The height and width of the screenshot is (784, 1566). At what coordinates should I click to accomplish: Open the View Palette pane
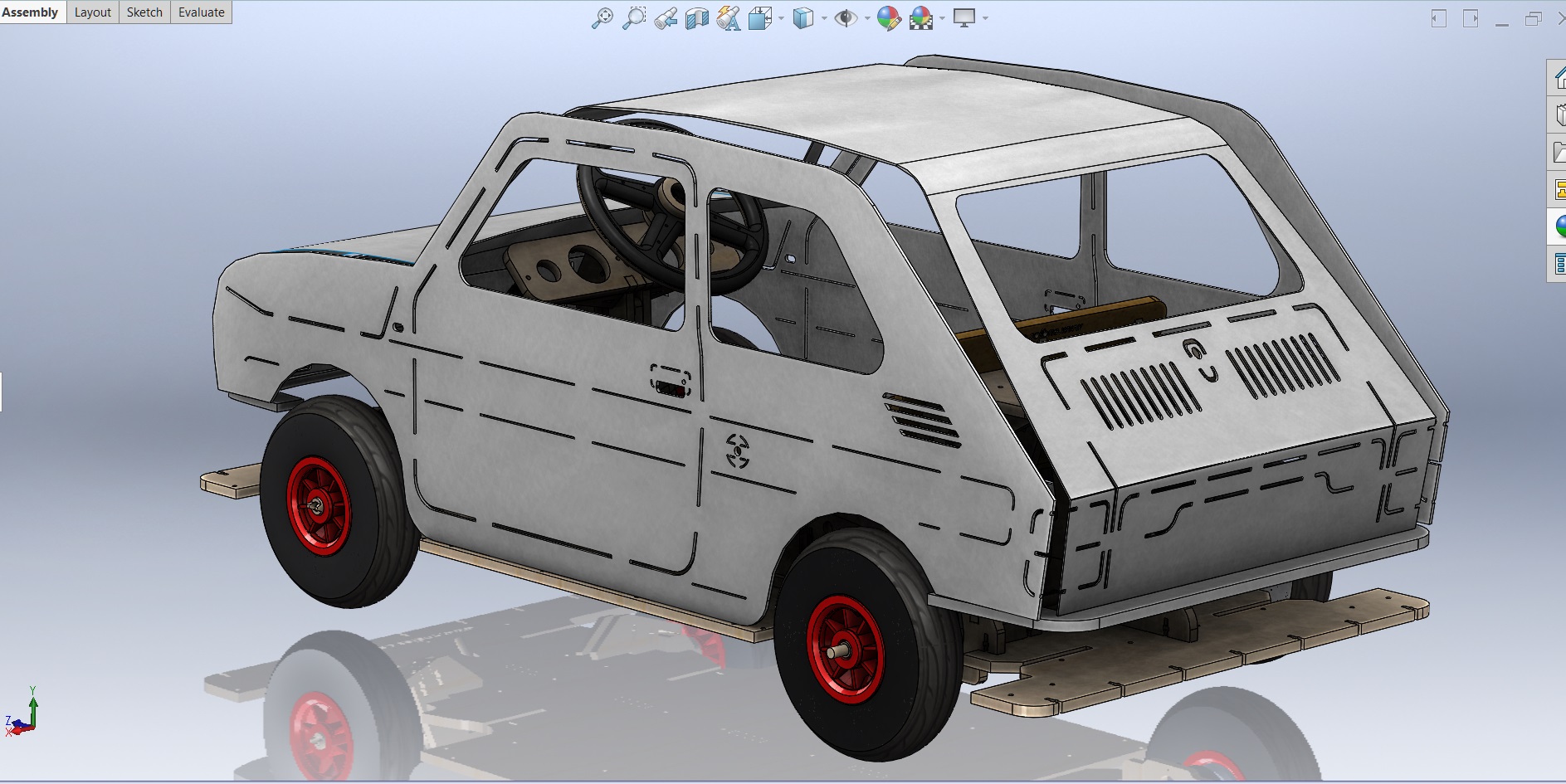(x=1558, y=190)
